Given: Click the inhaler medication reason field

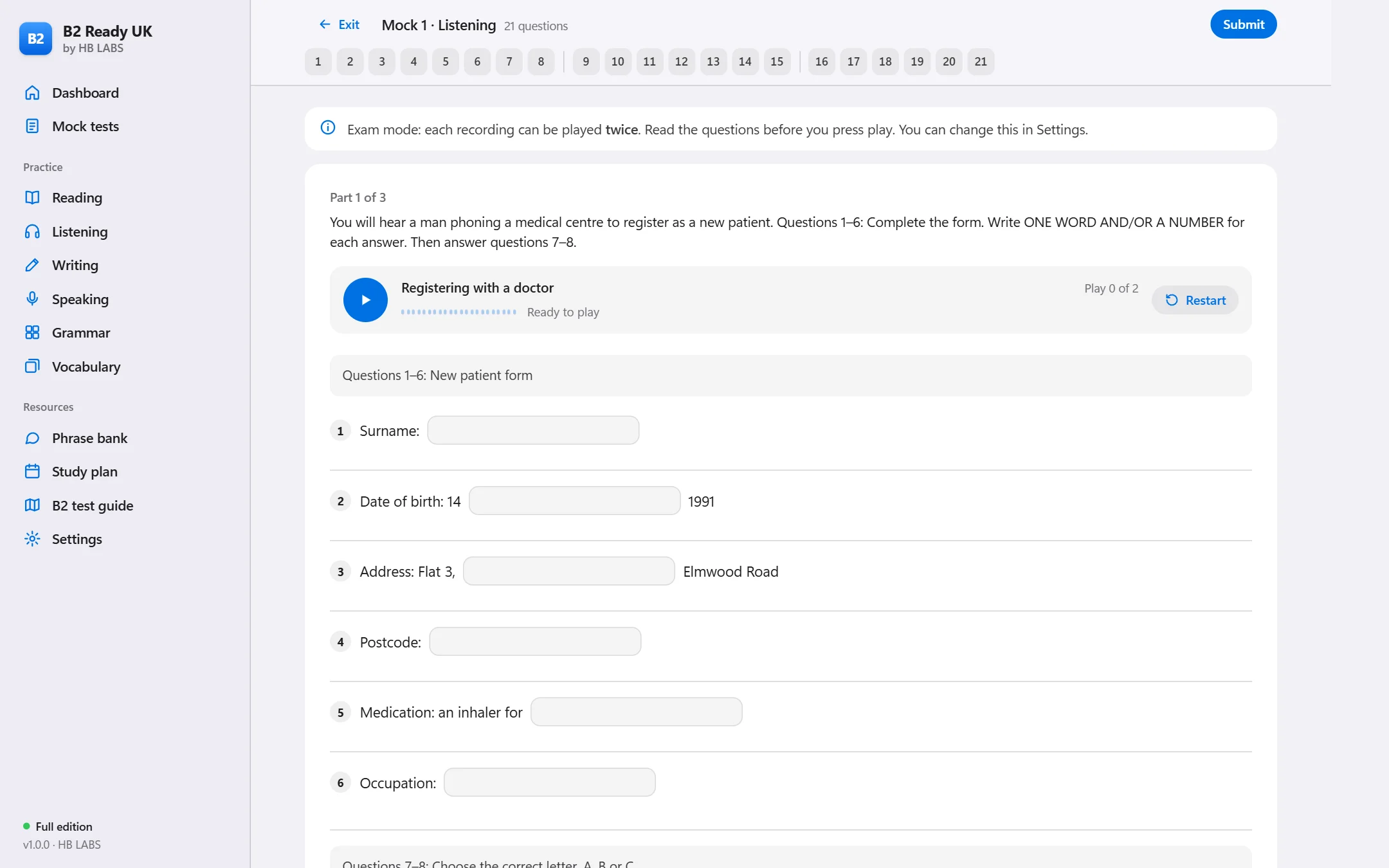Looking at the screenshot, I should [636, 712].
